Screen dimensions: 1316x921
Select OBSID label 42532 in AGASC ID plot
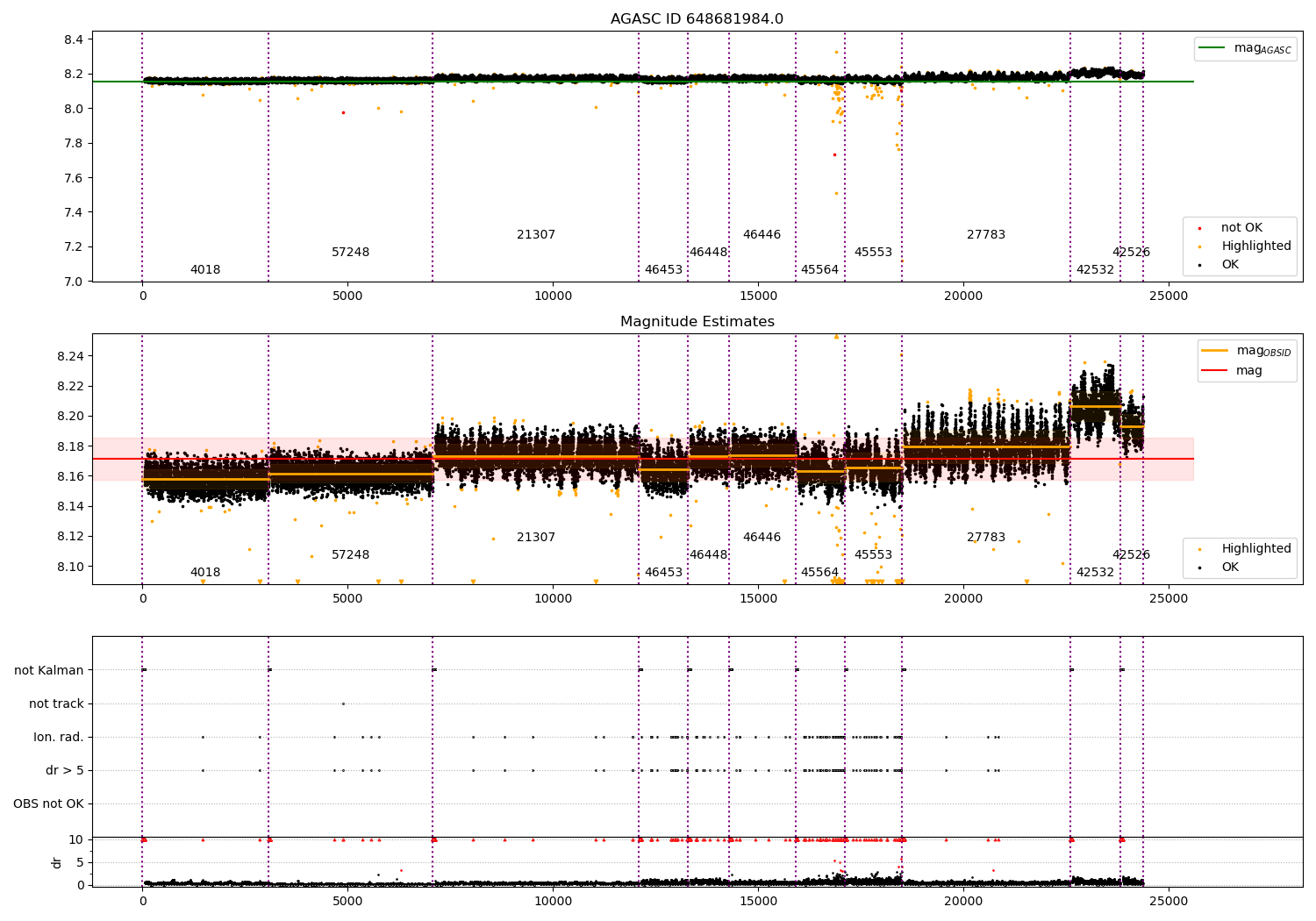[x=1095, y=270]
